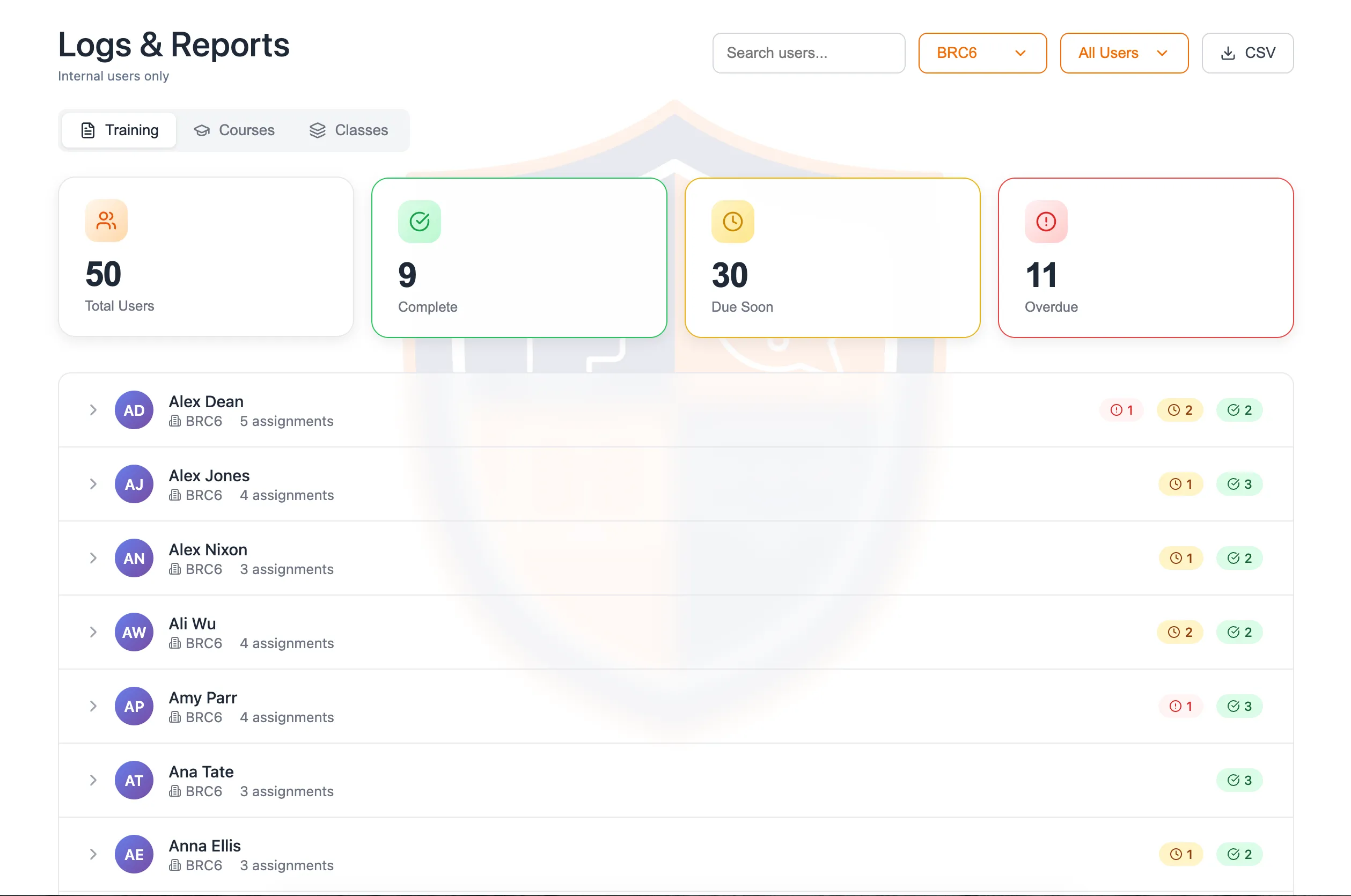Click Alex Jones's green completed badge
Viewport: 1351px width, 896px height.
click(1238, 484)
